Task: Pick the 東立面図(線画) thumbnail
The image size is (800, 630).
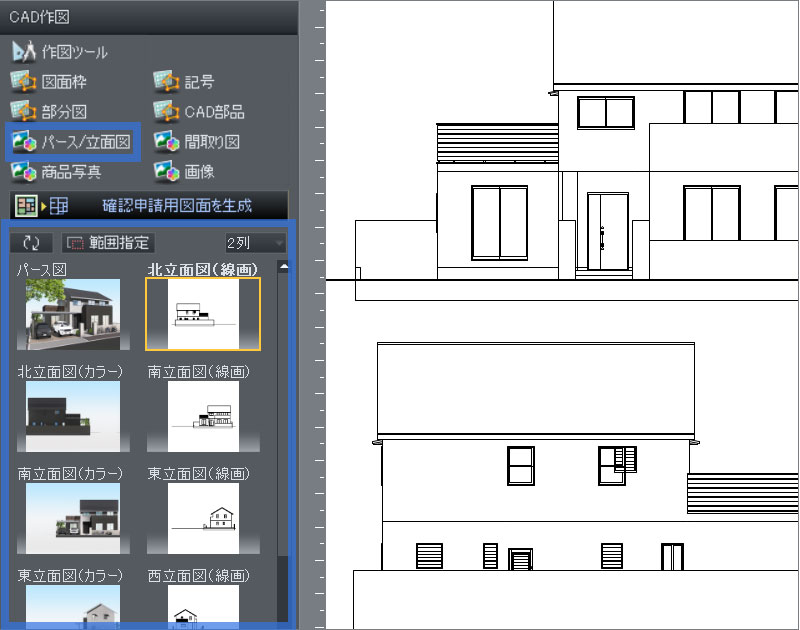Action: 203,518
